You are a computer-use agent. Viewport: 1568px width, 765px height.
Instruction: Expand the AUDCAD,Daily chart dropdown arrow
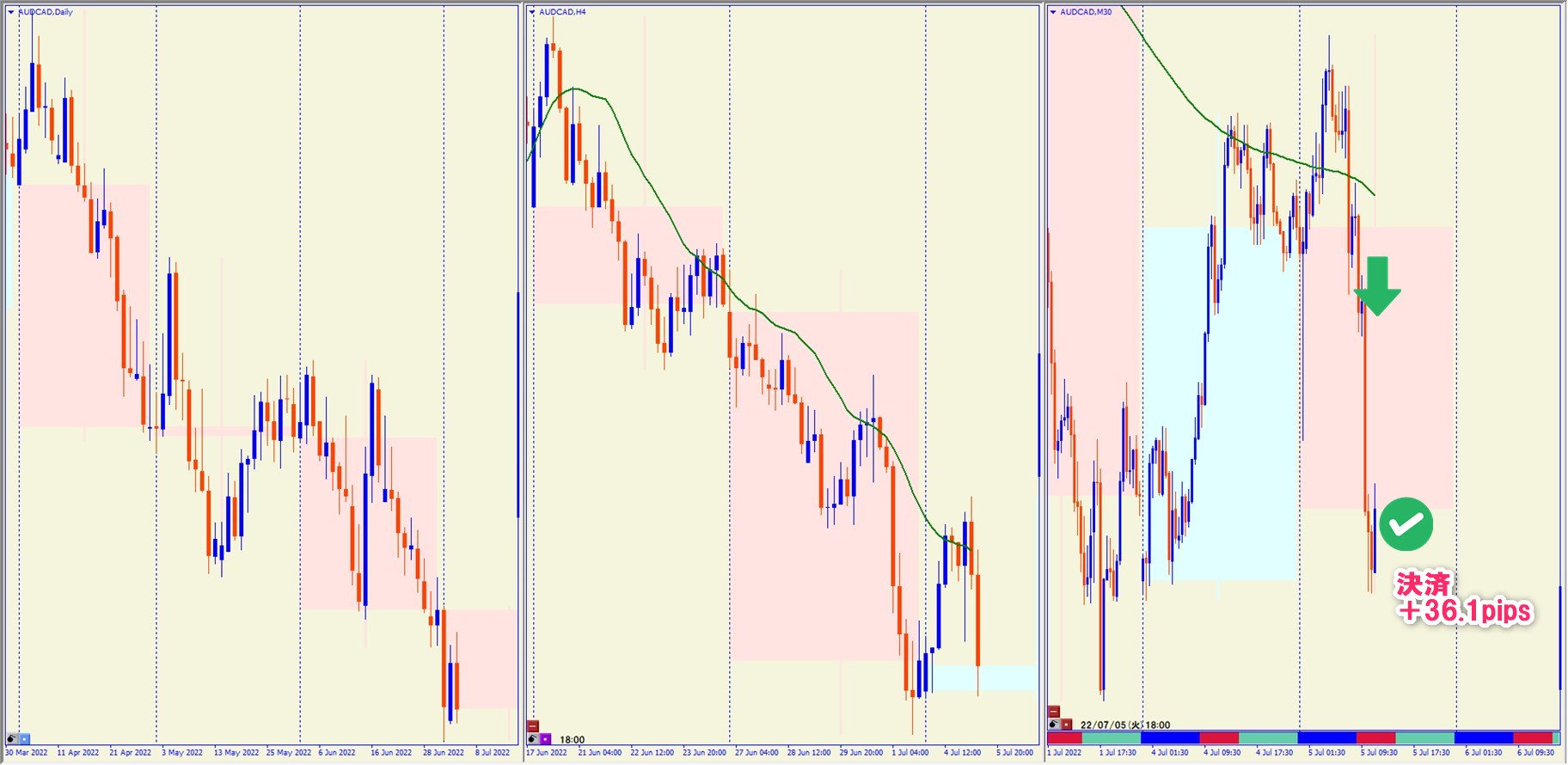[x=11, y=12]
